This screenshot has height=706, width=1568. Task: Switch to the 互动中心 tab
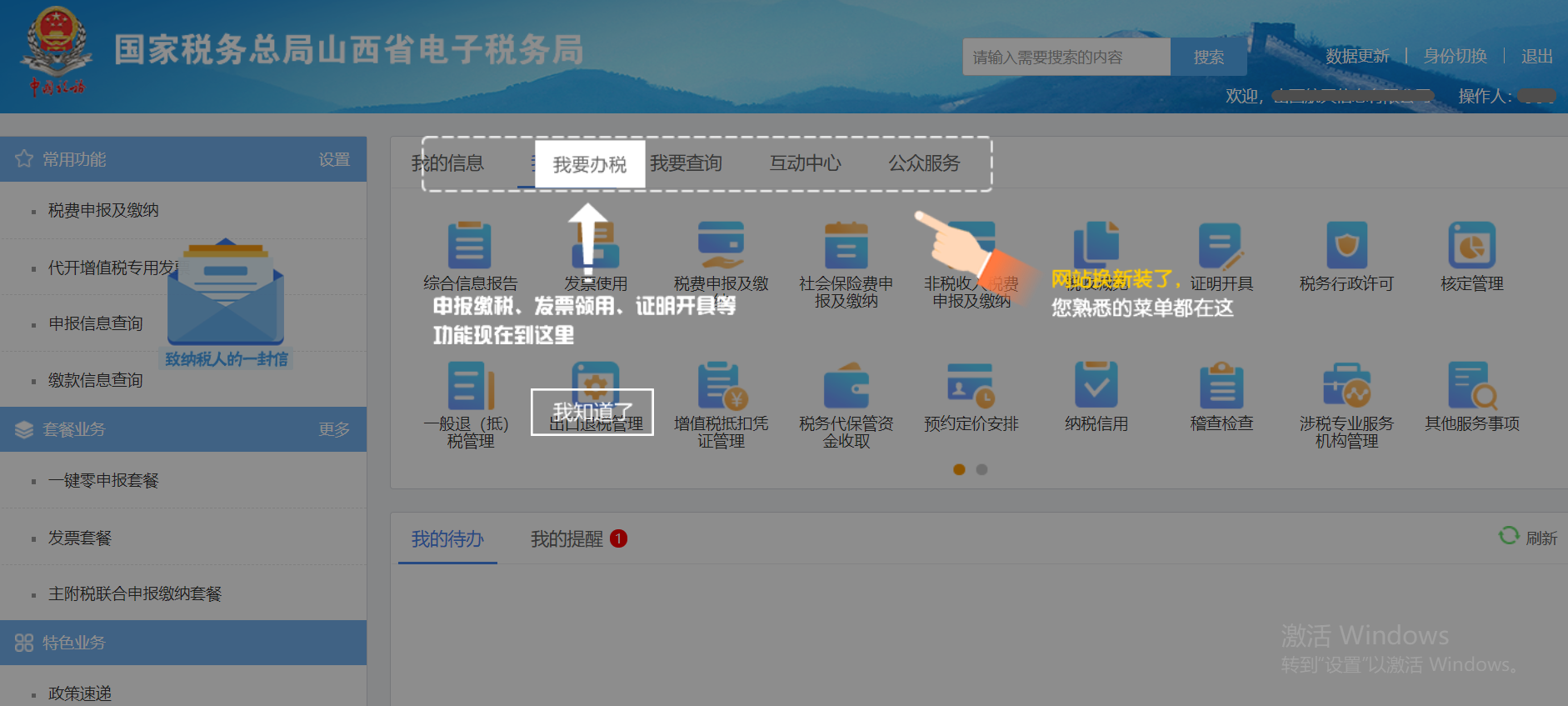[805, 163]
